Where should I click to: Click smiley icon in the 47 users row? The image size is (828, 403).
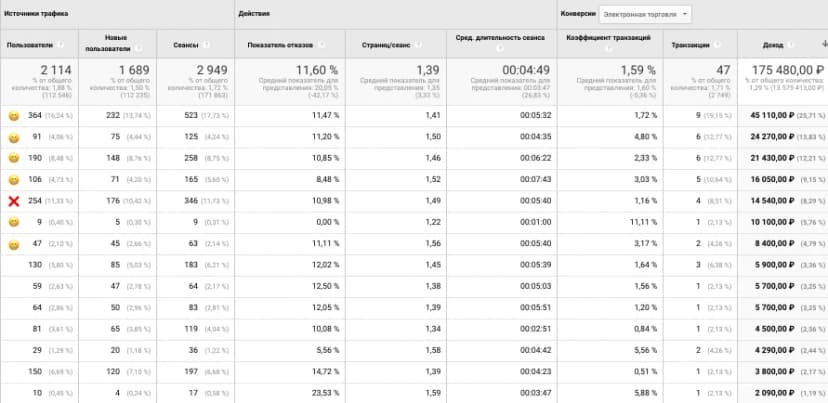click(x=14, y=245)
